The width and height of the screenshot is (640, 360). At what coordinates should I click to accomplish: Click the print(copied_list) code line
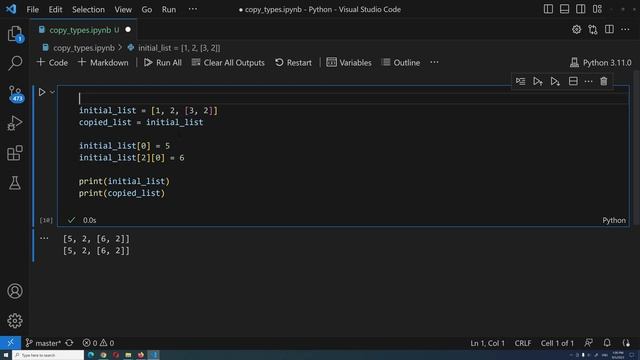pos(122,193)
